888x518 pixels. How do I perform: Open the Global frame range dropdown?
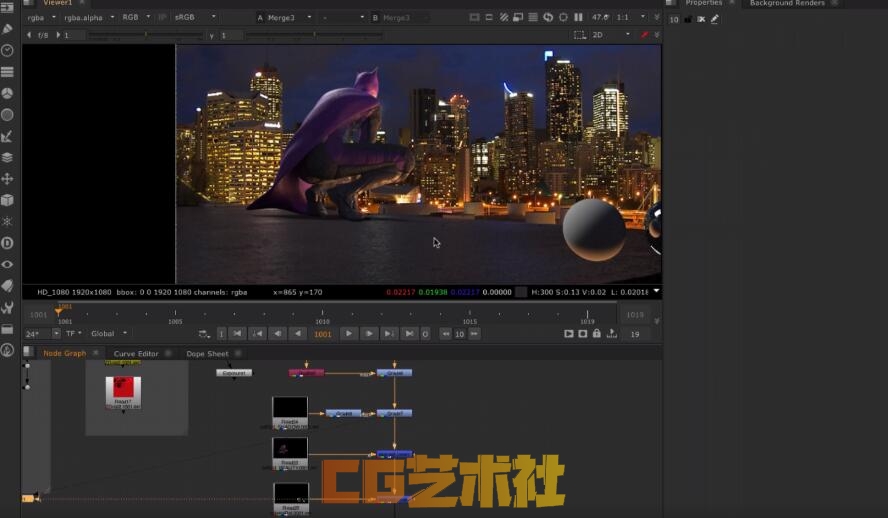(x=109, y=334)
